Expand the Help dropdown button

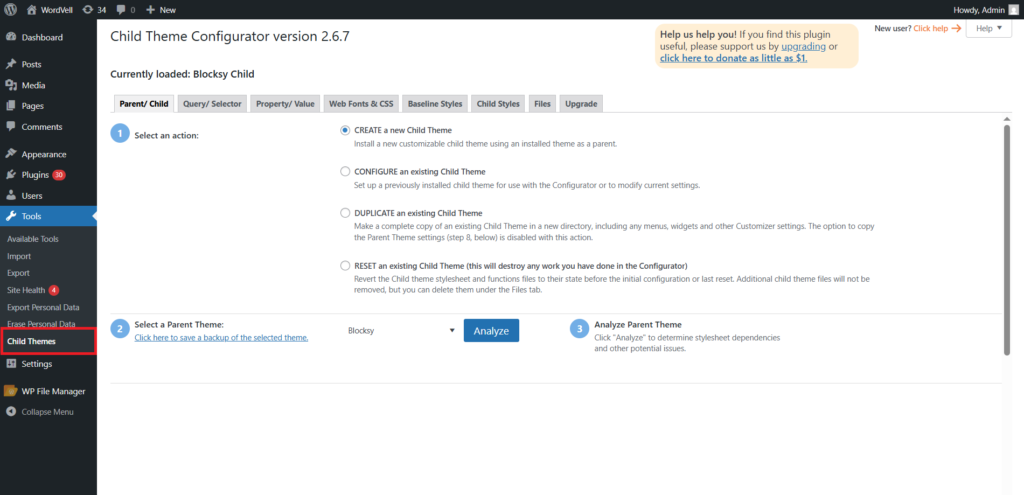pyautogui.click(x=988, y=28)
